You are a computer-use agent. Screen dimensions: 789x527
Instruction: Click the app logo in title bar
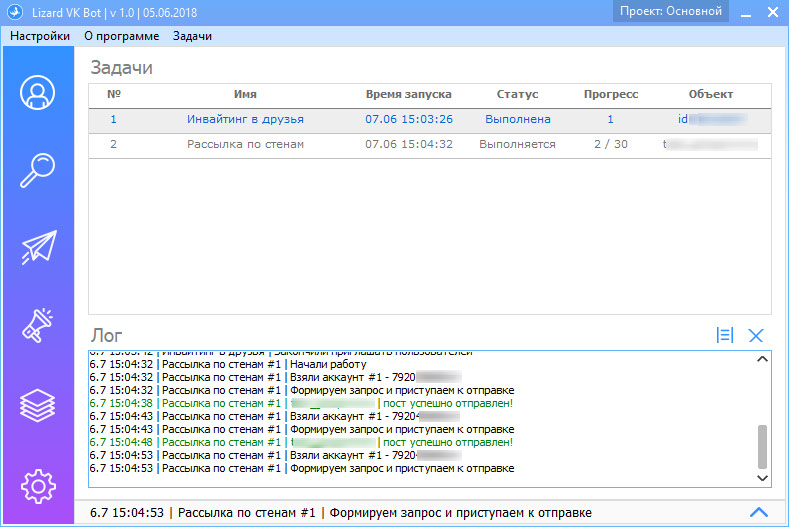pyautogui.click(x=13, y=12)
